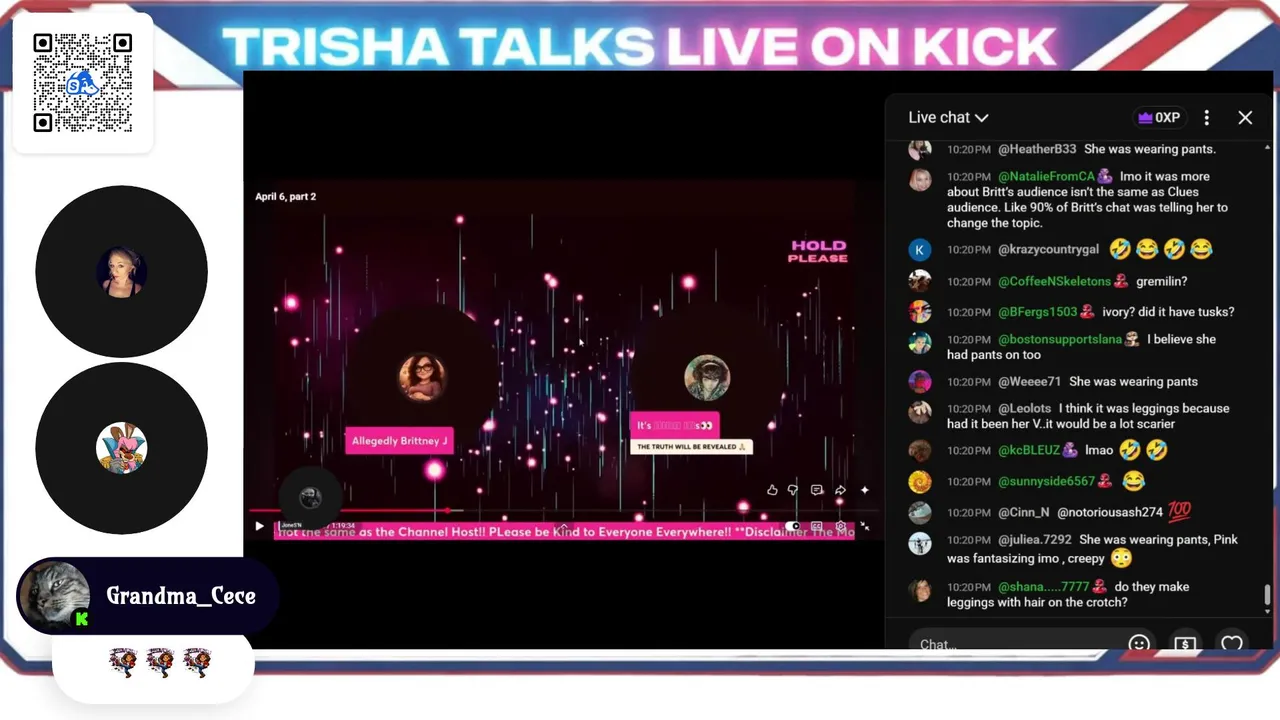The height and width of the screenshot is (720, 1280).
Task: Click the small webcam bubble in video
Action: pyautogui.click(x=310, y=496)
